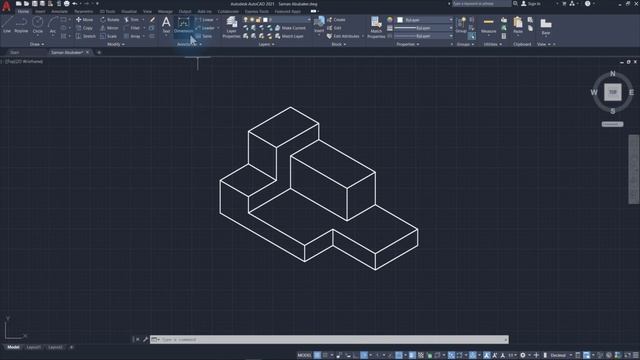Expand the Layers panel
The width and height of the screenshot is (640, 360).
click(266, 44)
